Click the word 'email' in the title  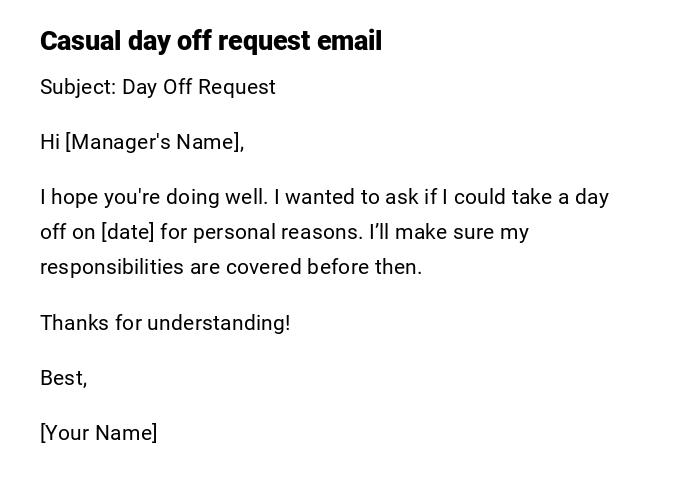(x=349, y=41)
